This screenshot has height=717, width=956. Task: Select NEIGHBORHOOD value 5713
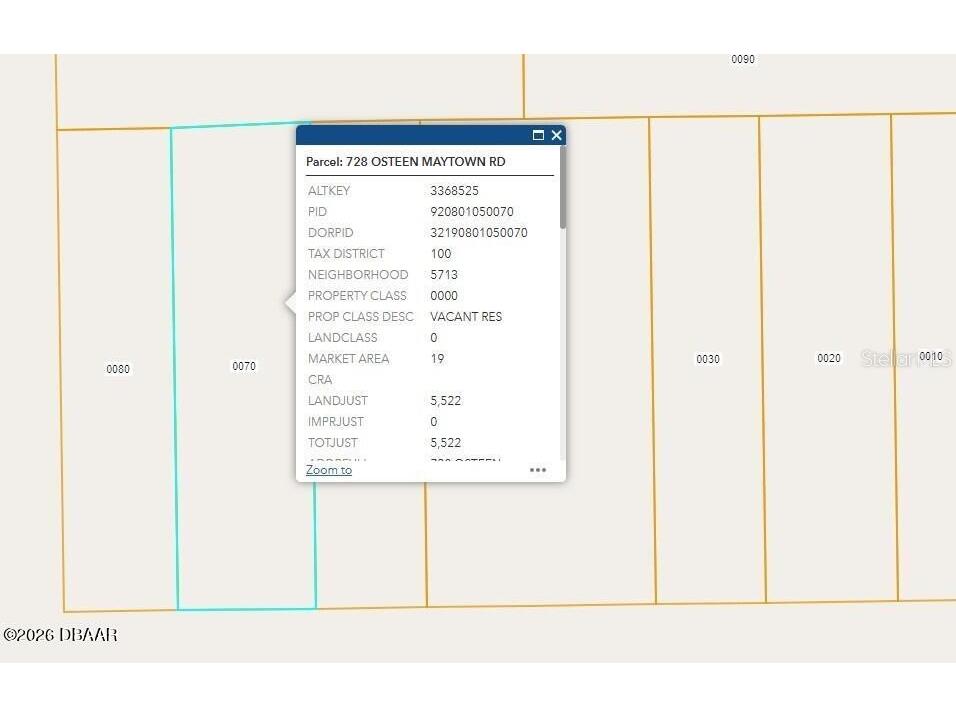(x=444, y=275)
